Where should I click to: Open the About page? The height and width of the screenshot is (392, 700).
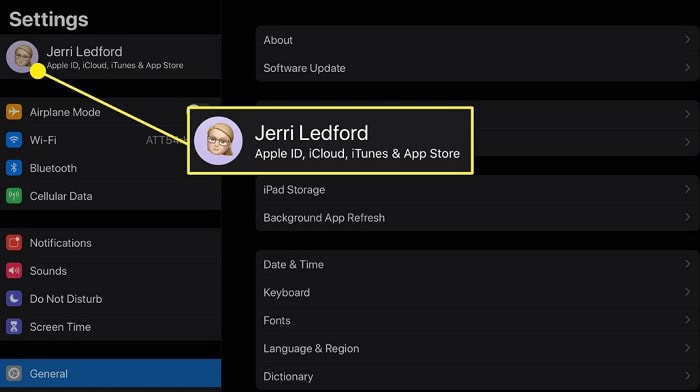click(478, 40)
